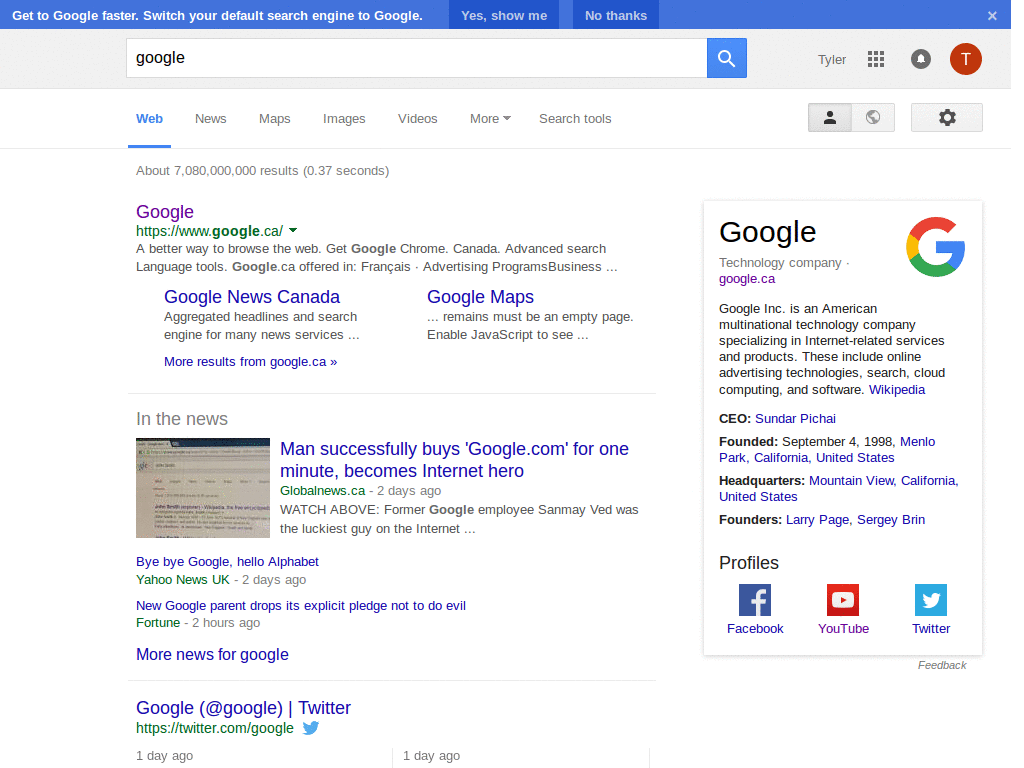Image resolution: width=1024 pixels, height=768 pixels.
Task: Open the Wikipedia link in description
Action: [x=897, y=390]
